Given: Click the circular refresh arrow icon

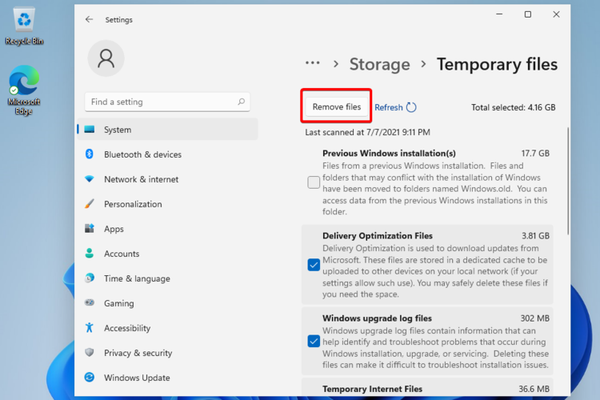Looking at the screenshot, I should (411, 107).
